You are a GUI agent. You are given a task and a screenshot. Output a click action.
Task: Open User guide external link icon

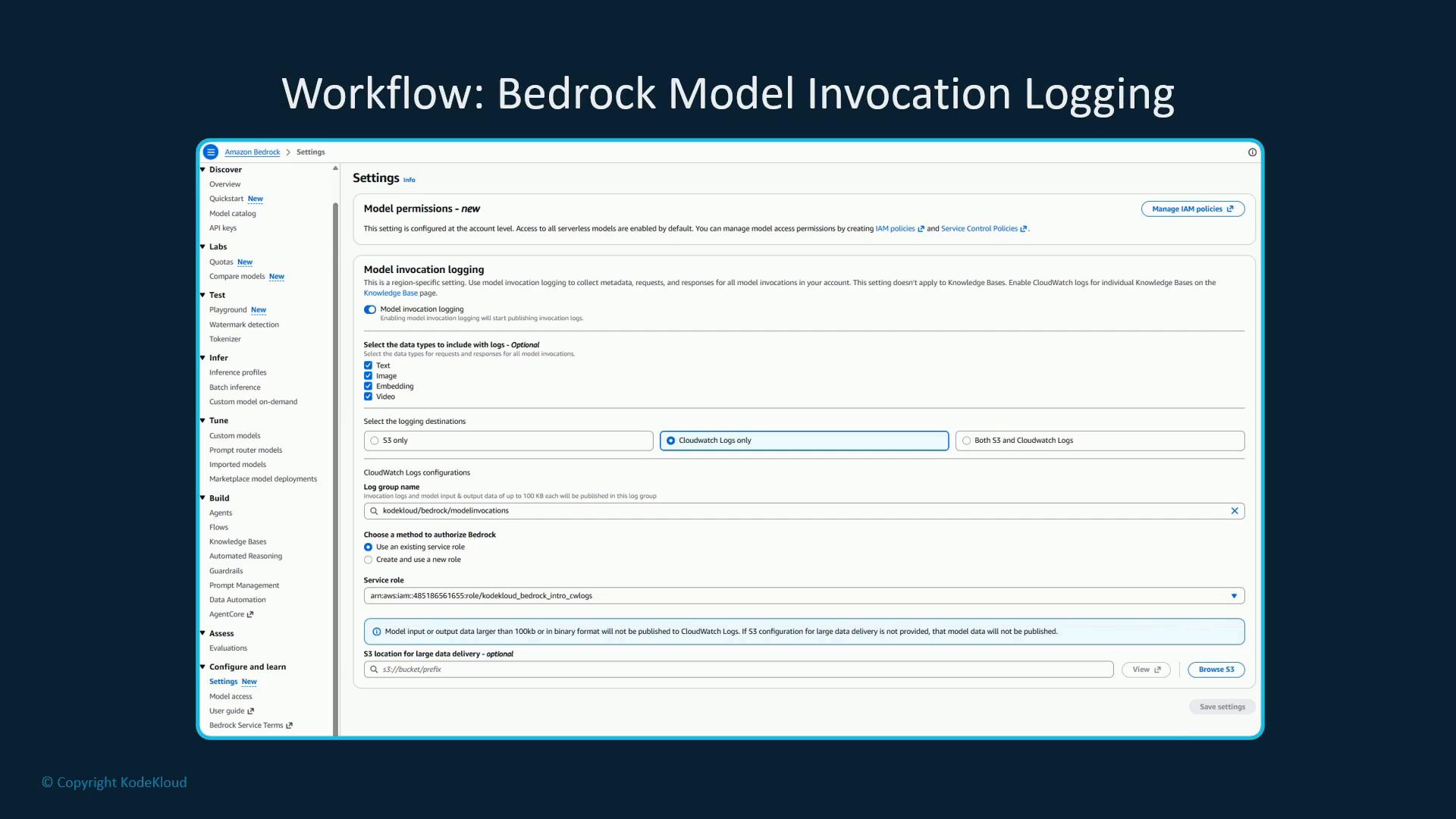coord(251,711)
